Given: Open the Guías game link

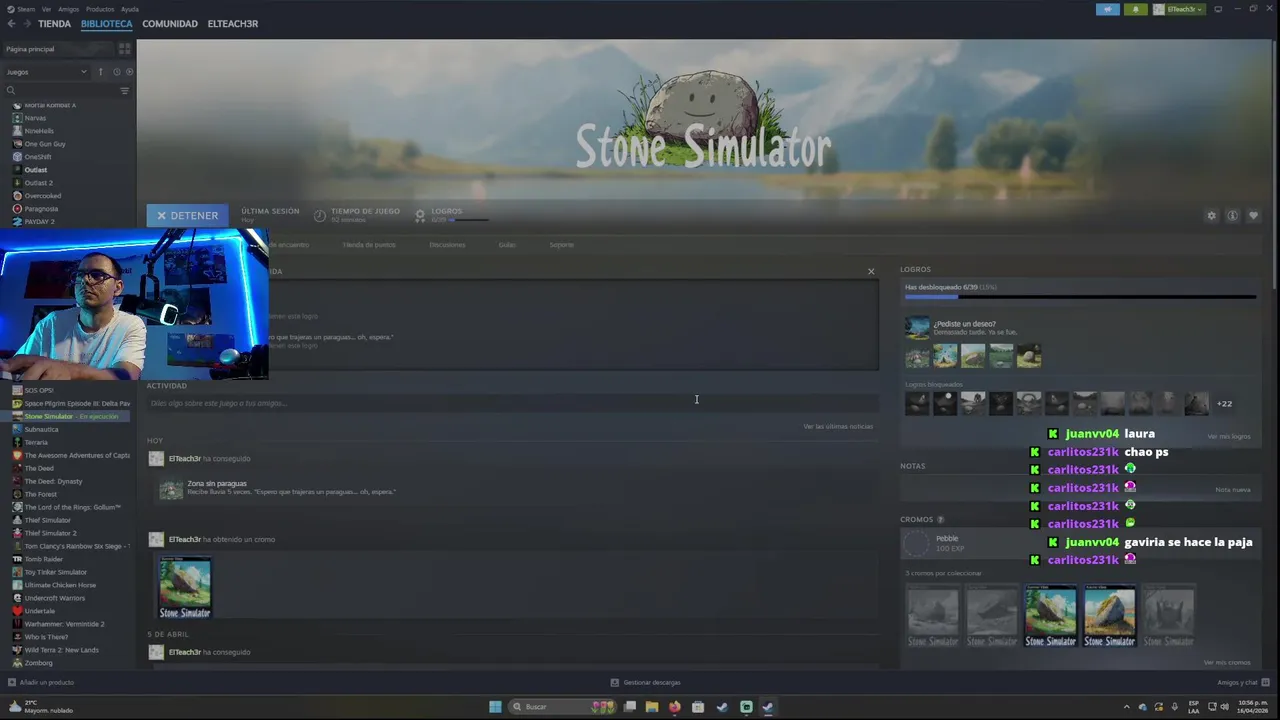Looking at the screenshot, I should [x=507, y=244].
